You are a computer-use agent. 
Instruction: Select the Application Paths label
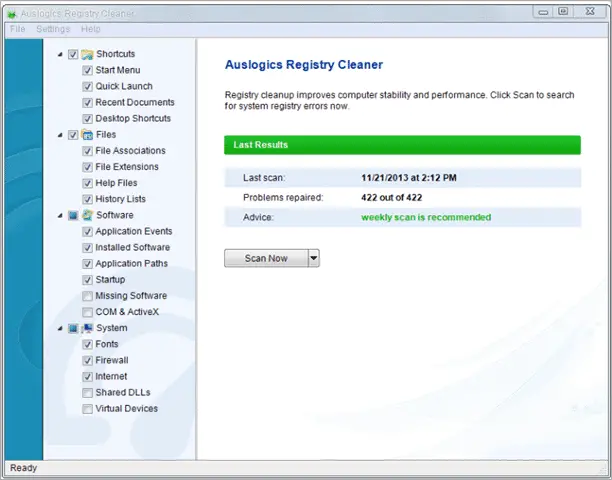click(132, 264)
